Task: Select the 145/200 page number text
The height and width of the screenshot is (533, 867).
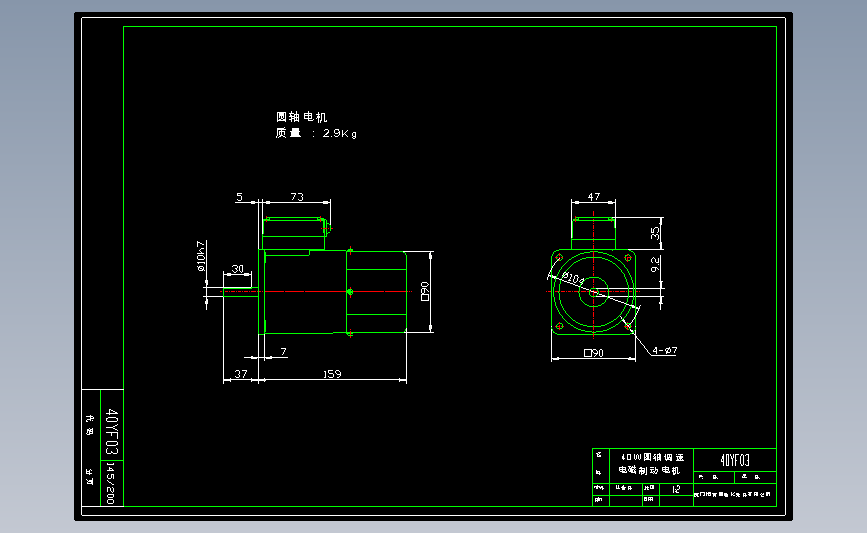Action: click(110, 484)
